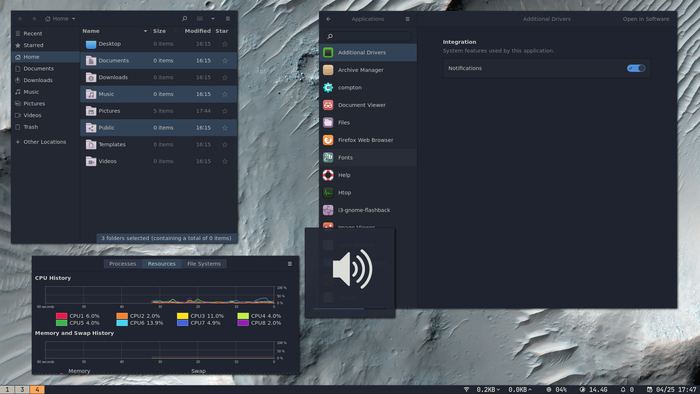The image size is (700, 394).
Task: Toggle the Notifications switch off
Action: tap(636, 68)
